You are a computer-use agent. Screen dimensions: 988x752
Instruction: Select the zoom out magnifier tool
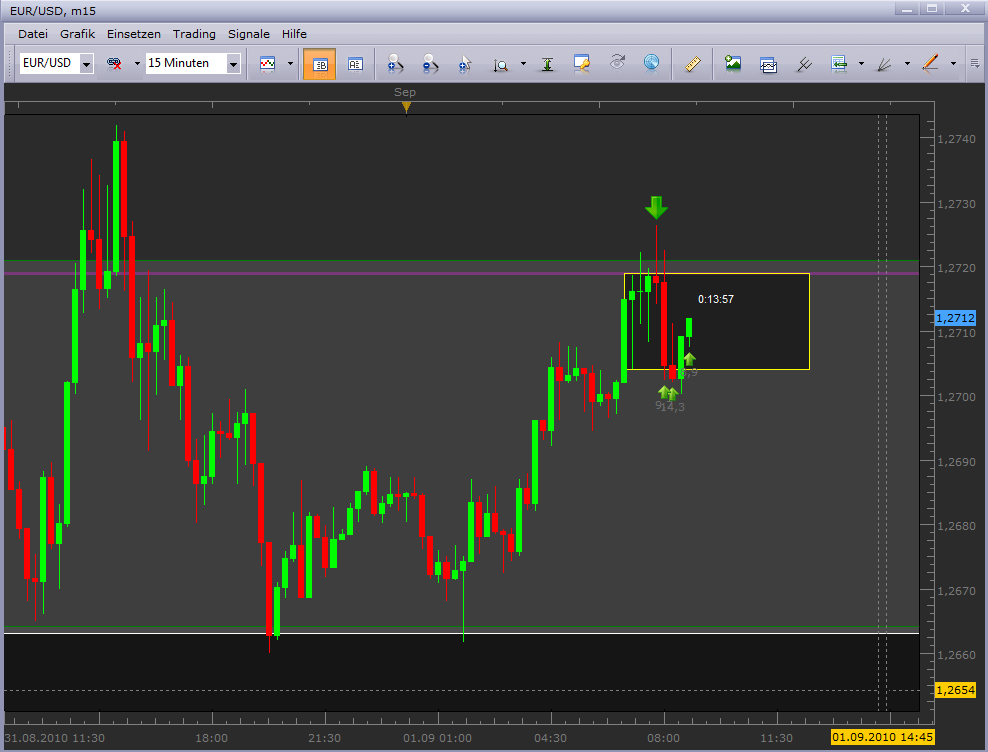pos(430,63)
